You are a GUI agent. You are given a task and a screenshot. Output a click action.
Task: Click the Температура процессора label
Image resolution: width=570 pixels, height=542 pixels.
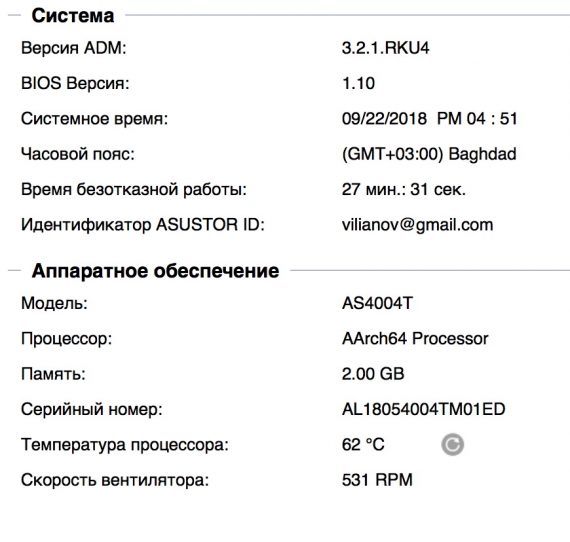[125, 445]
